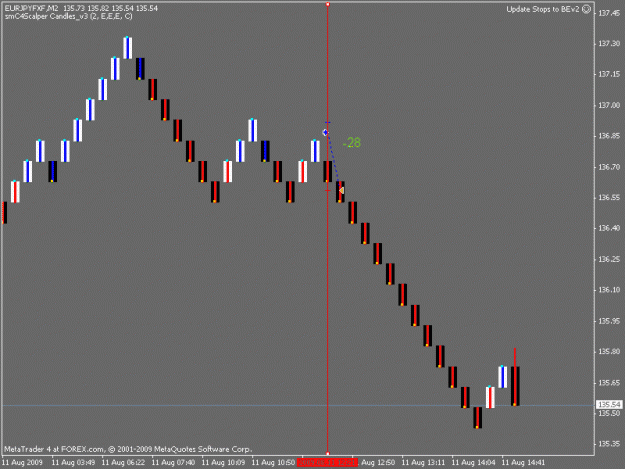The width and height of the screenshot is (625, 469).
Task: Click the 11 Aug 06:22 time label
Action: [x=124, y=463]
